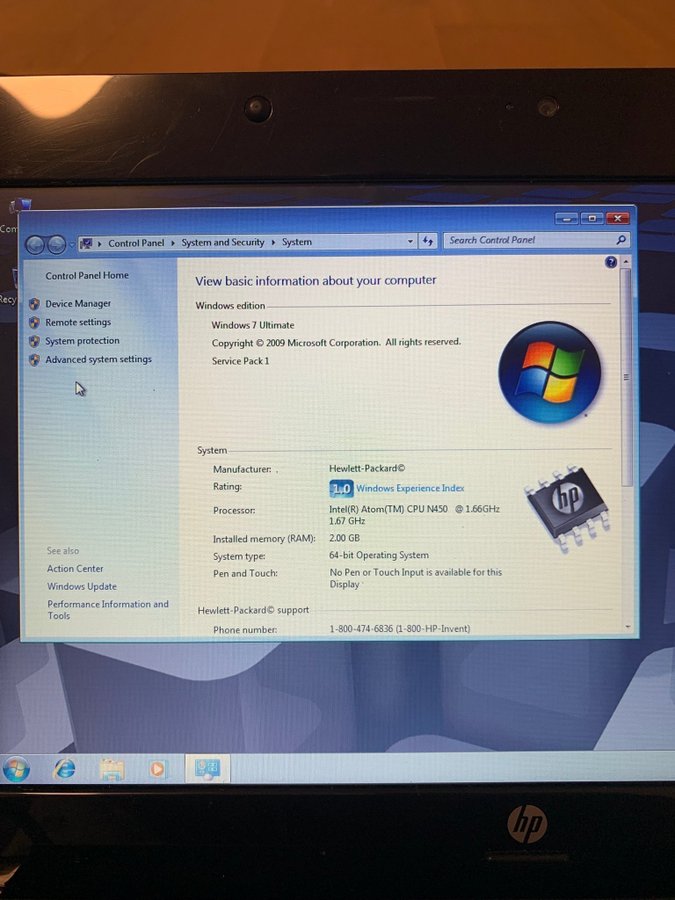The width and height of the screenshot is (675, 900).
Task: Open the Windows Experience Index link
Action: [x=410, y=488]
